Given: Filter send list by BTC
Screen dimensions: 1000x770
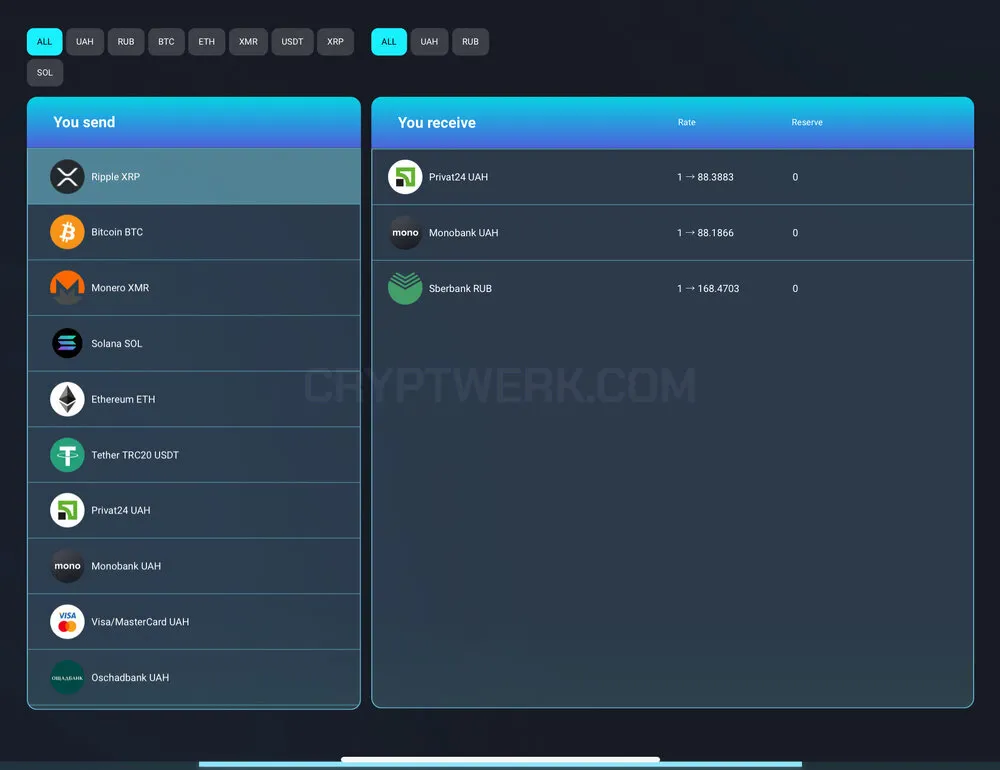Looking at the screenshot, I should coord(166,41).
